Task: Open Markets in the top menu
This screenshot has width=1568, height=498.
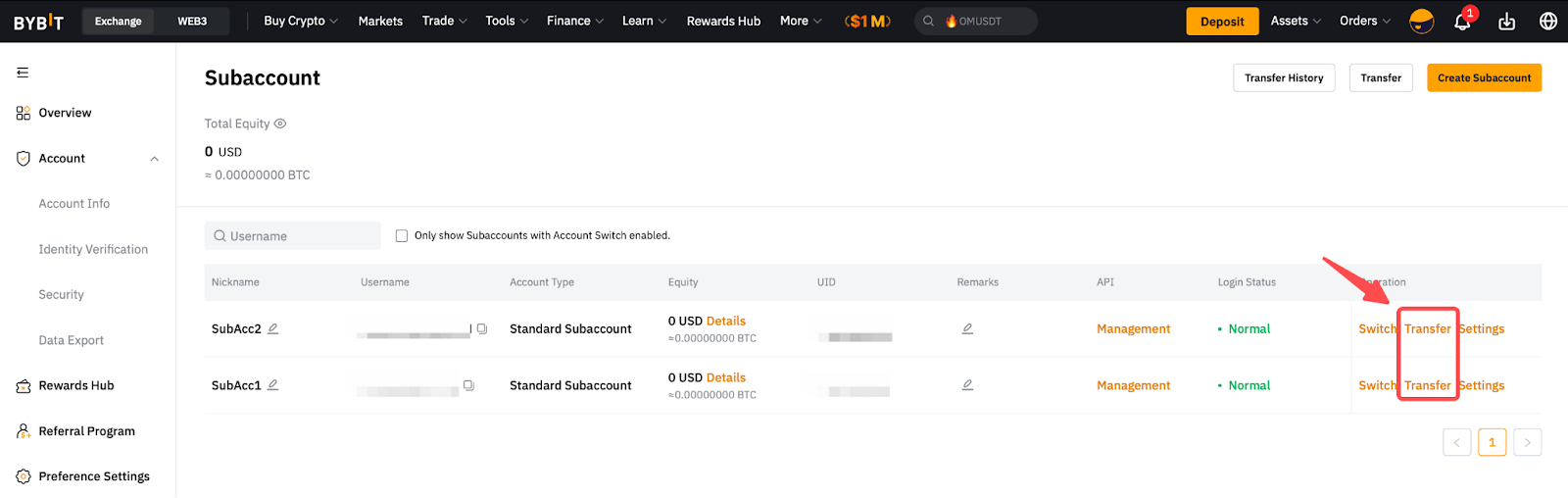Action: click(380, 22)
